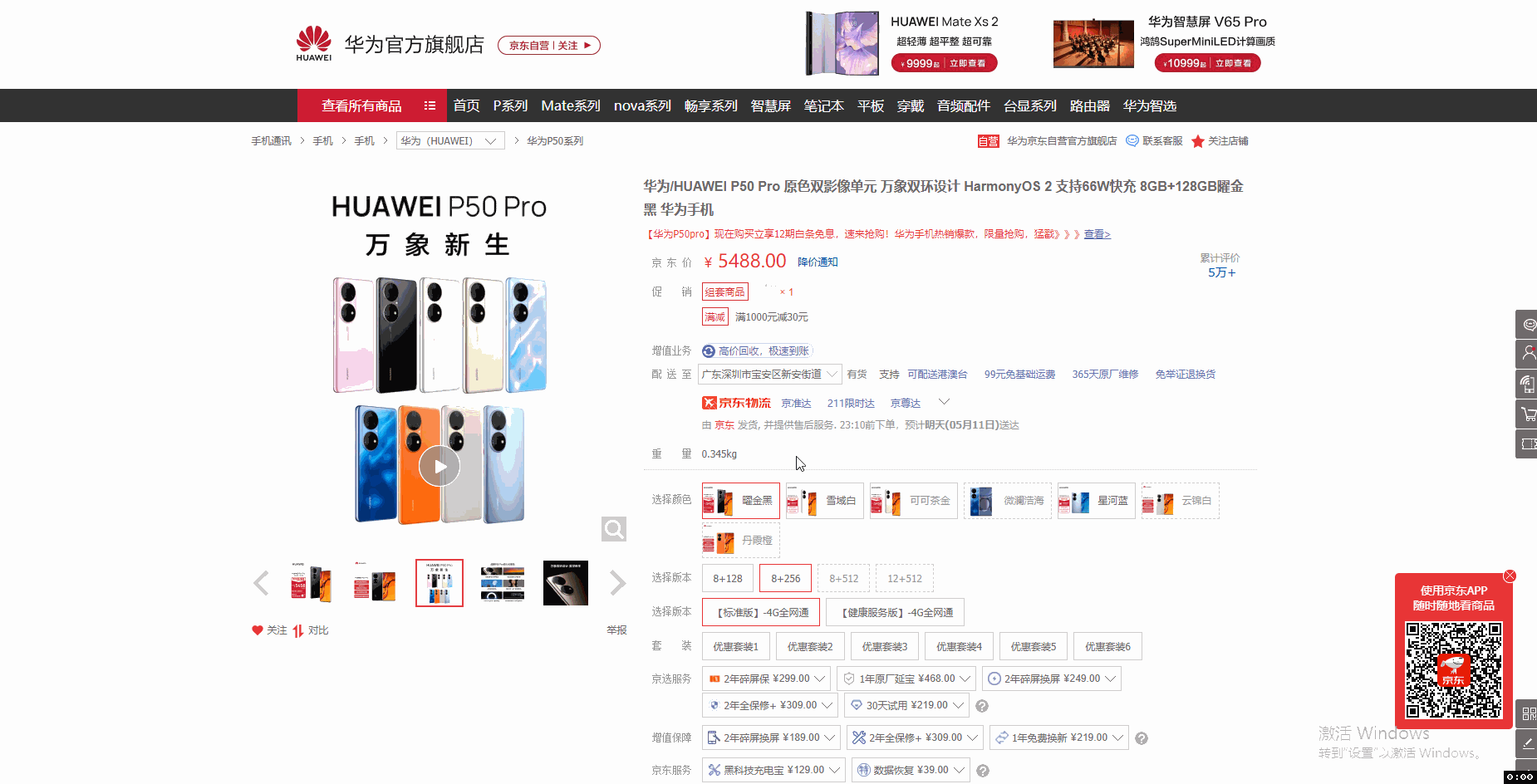Click the camera close-up thumbnail

click(566, 583)
